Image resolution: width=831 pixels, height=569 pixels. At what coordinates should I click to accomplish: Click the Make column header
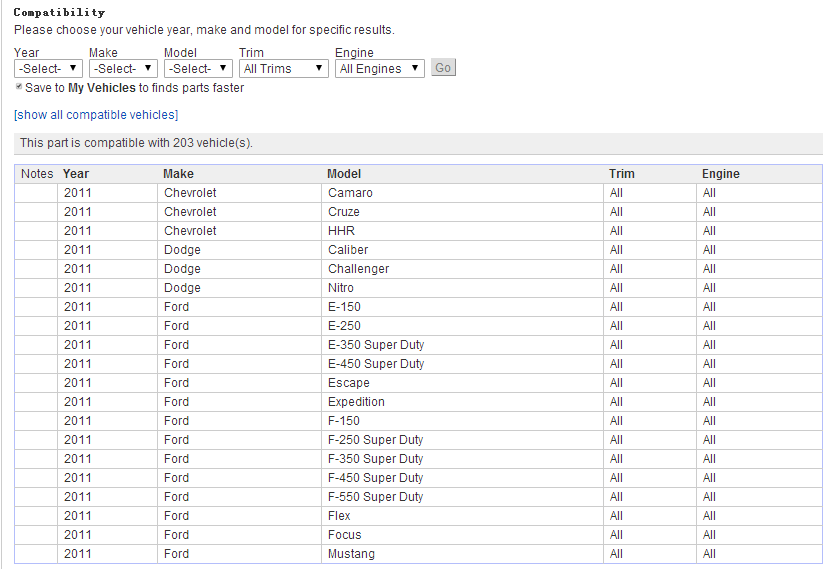click(178, 174)
